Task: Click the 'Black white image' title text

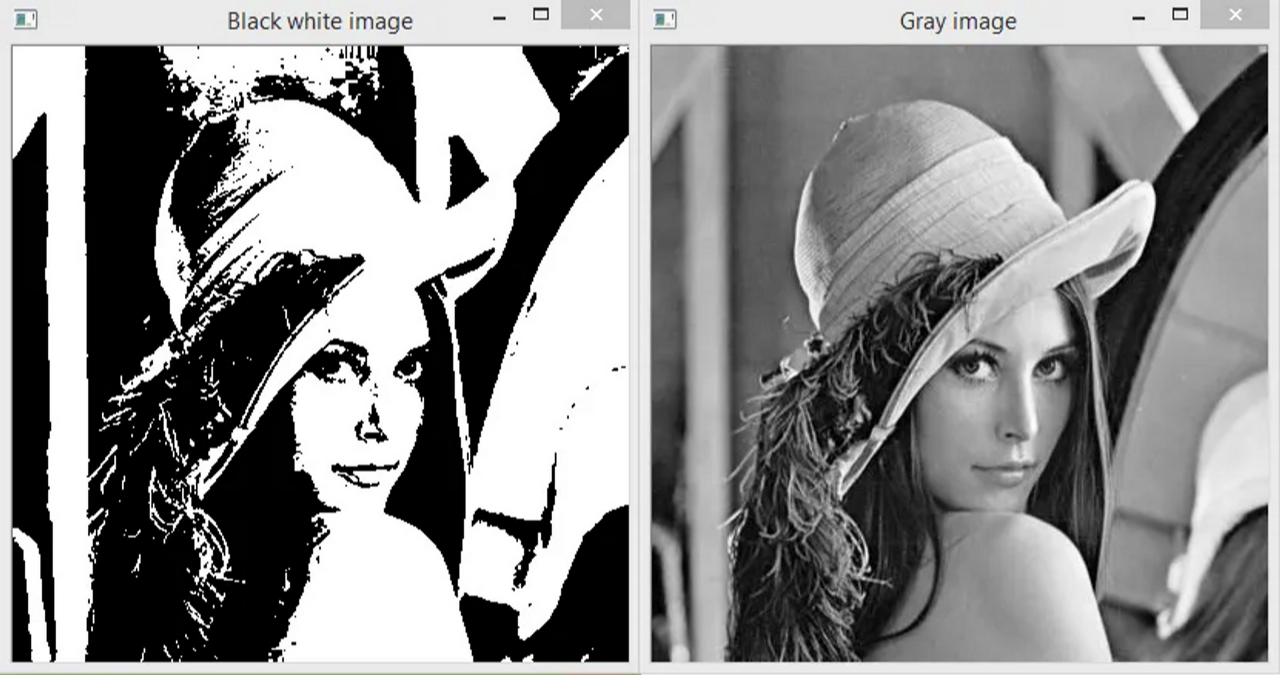Action: 320,21
